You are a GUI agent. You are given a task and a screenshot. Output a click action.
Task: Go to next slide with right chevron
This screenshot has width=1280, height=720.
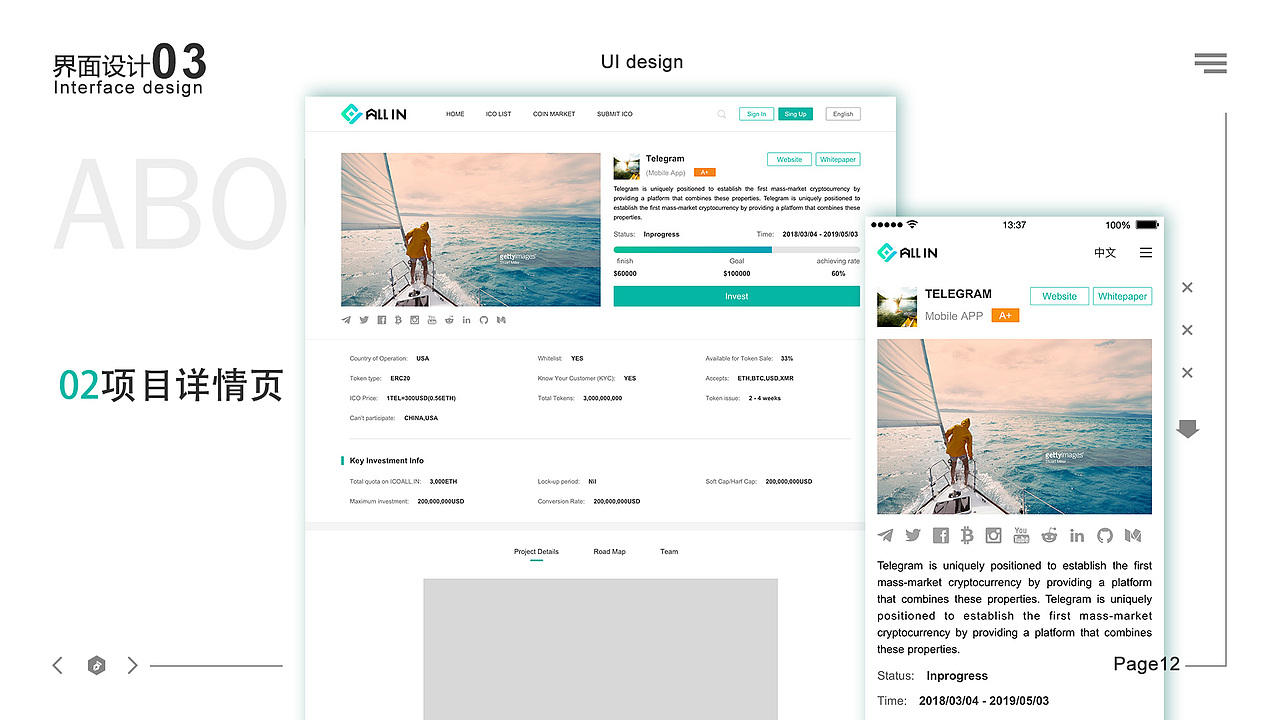(x=132, y=665)
